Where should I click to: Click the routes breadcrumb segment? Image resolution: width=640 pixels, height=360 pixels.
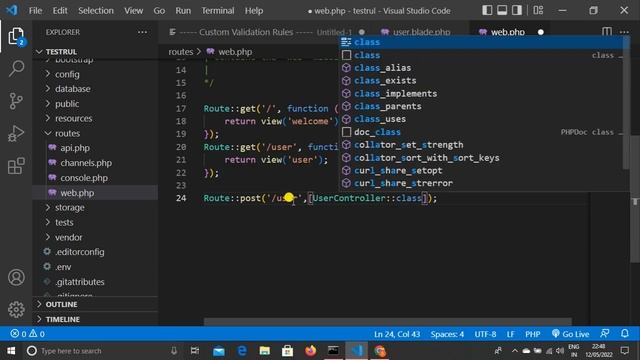click(x=180, y=52)
